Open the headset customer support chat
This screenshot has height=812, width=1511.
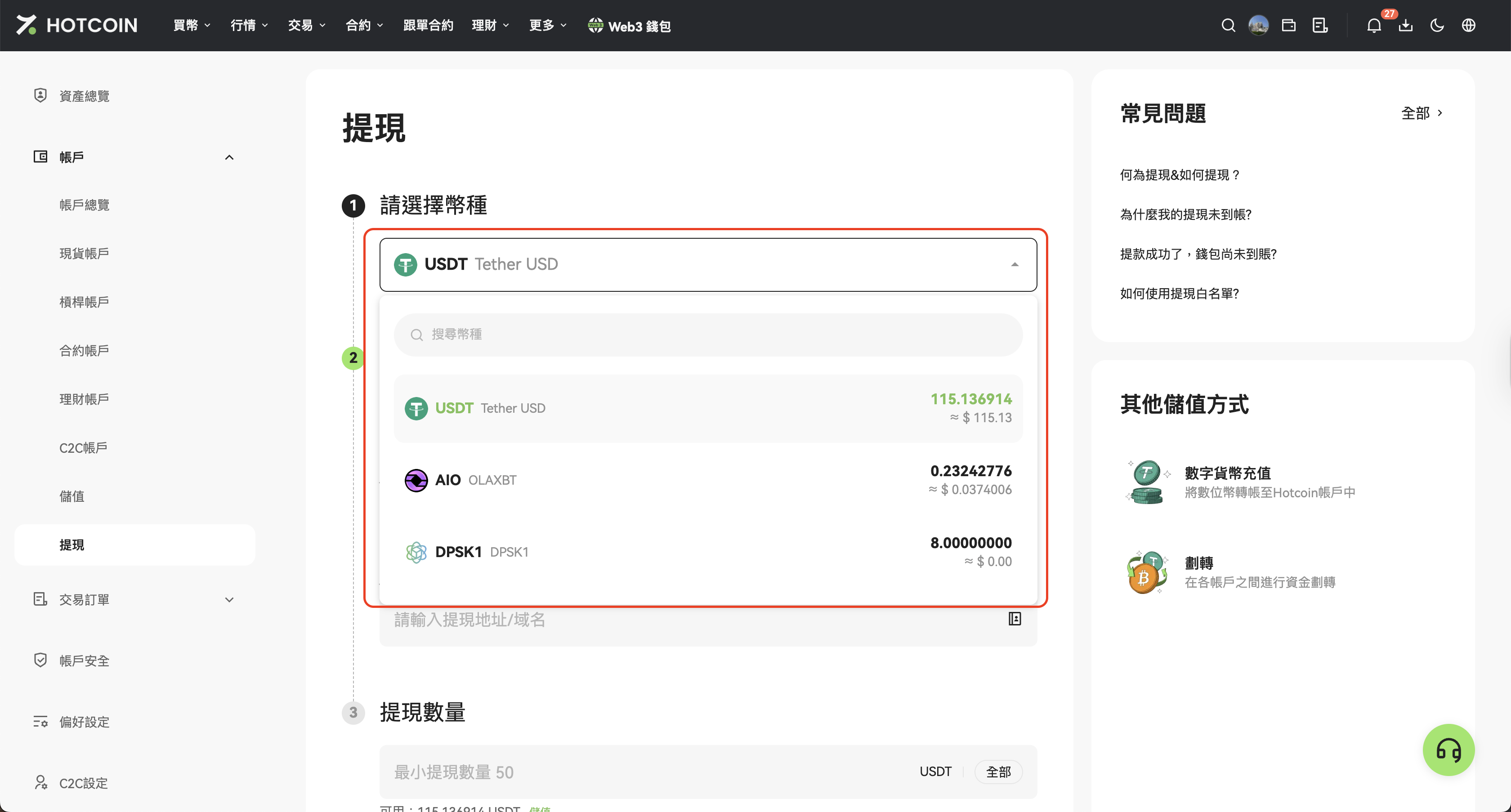click(x=1448, y=750)
